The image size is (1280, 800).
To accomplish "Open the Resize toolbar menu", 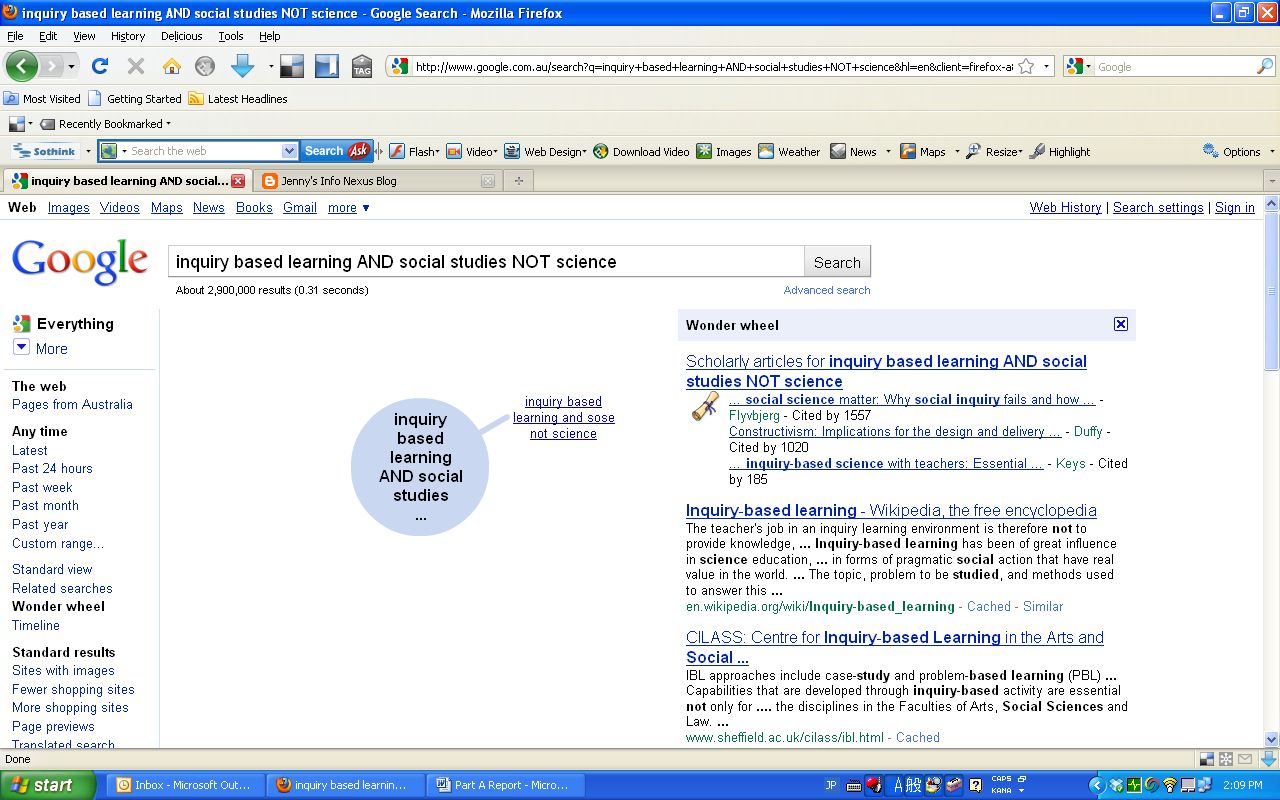I will click(994, 152).
